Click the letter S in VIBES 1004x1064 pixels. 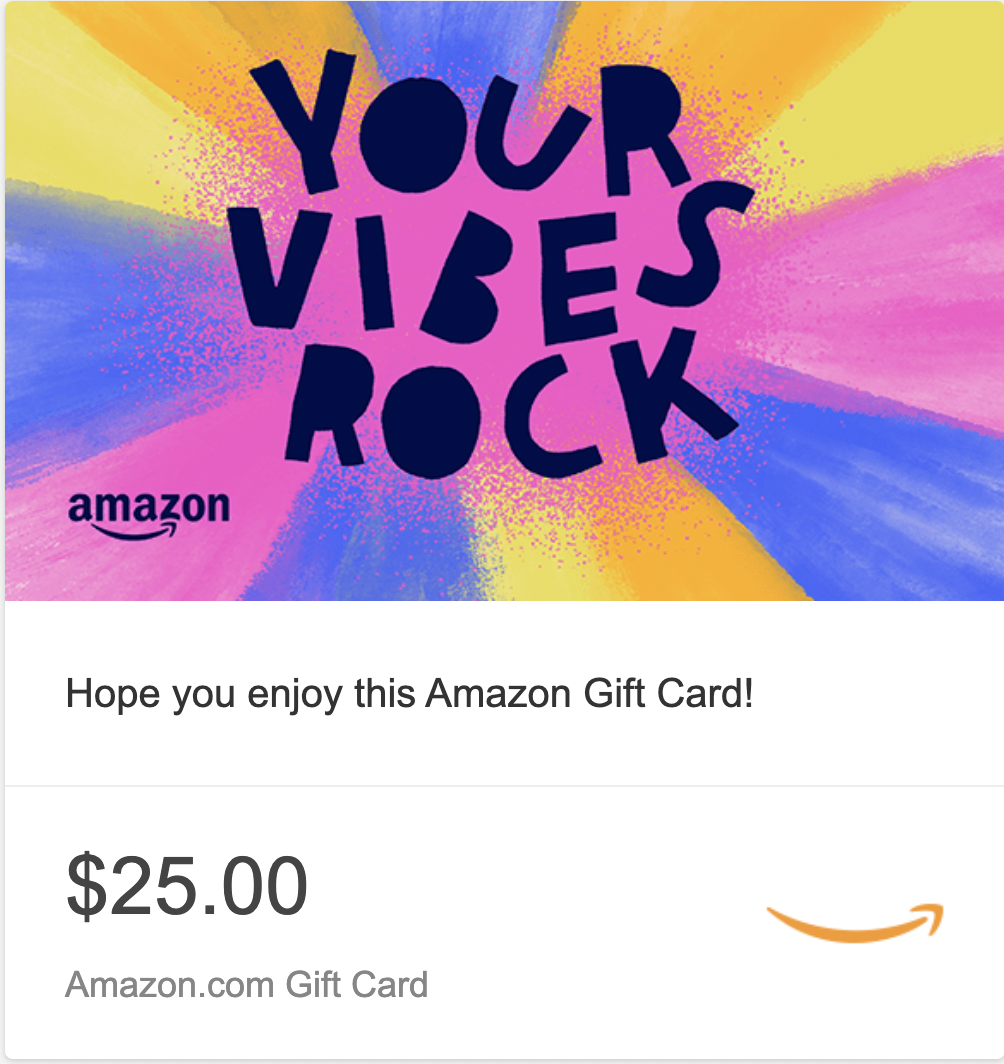695,249
